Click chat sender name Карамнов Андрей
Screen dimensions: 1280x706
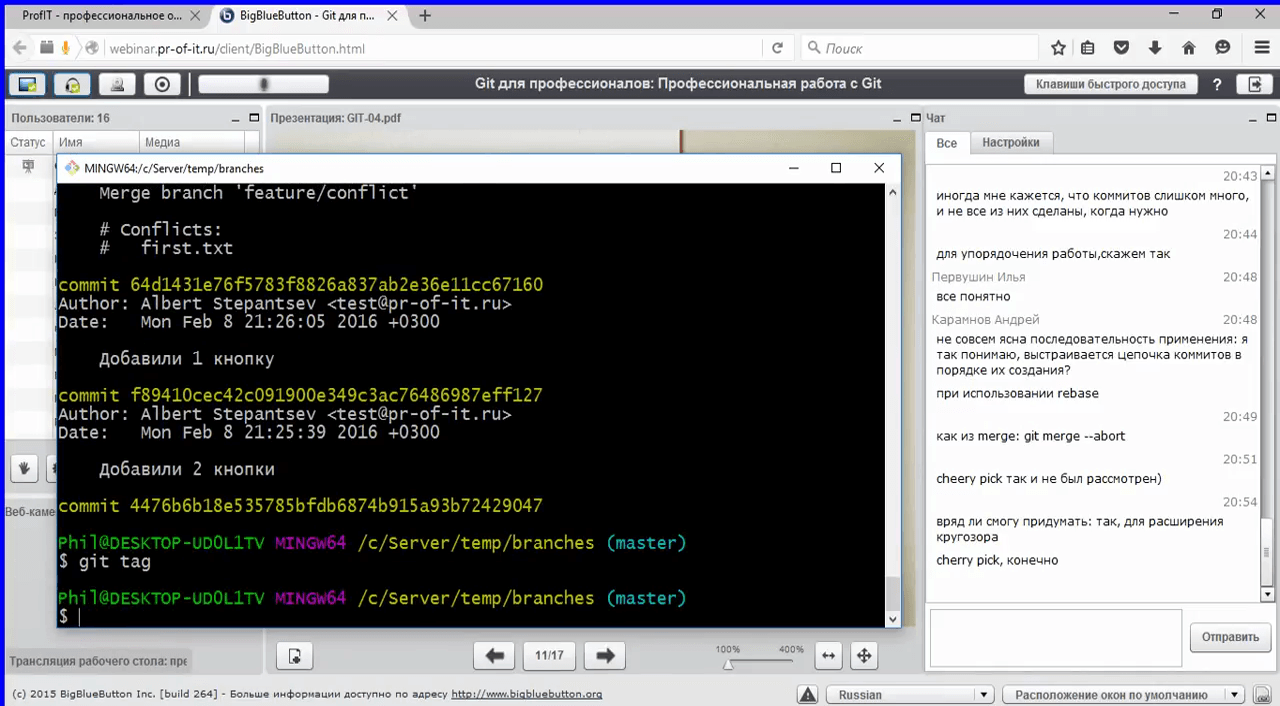click(x=985, y=320)
